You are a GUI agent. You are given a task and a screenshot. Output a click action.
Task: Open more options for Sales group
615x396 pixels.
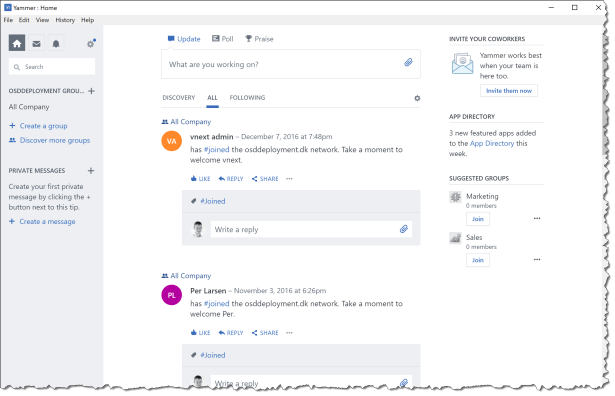pos(537,260)
